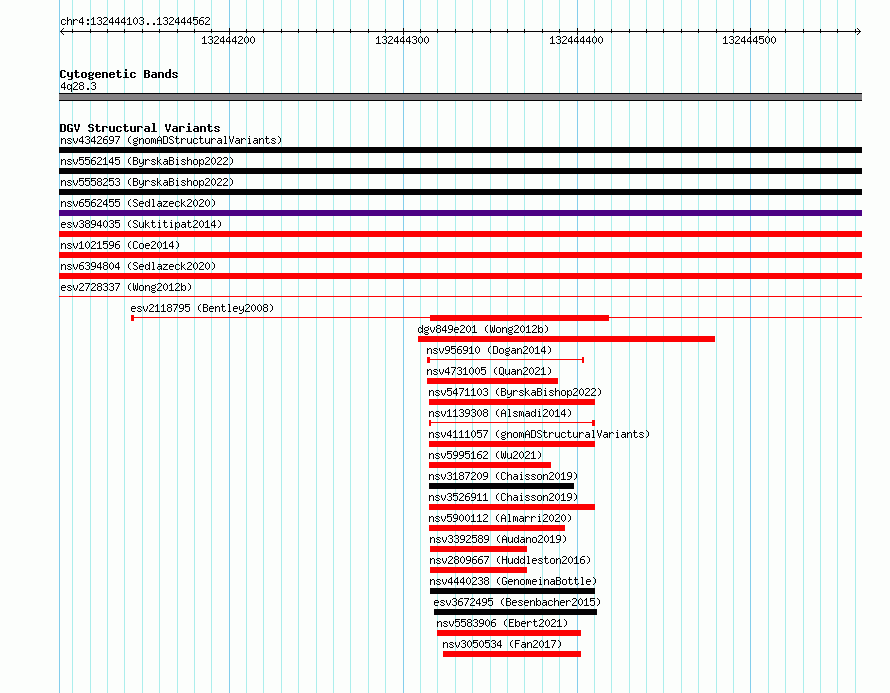Image resolution: width=890 pixels, height=693 pixels.
Task: Open the nsv3187209 (Chaisson2019) label
Action: point(503,476)
